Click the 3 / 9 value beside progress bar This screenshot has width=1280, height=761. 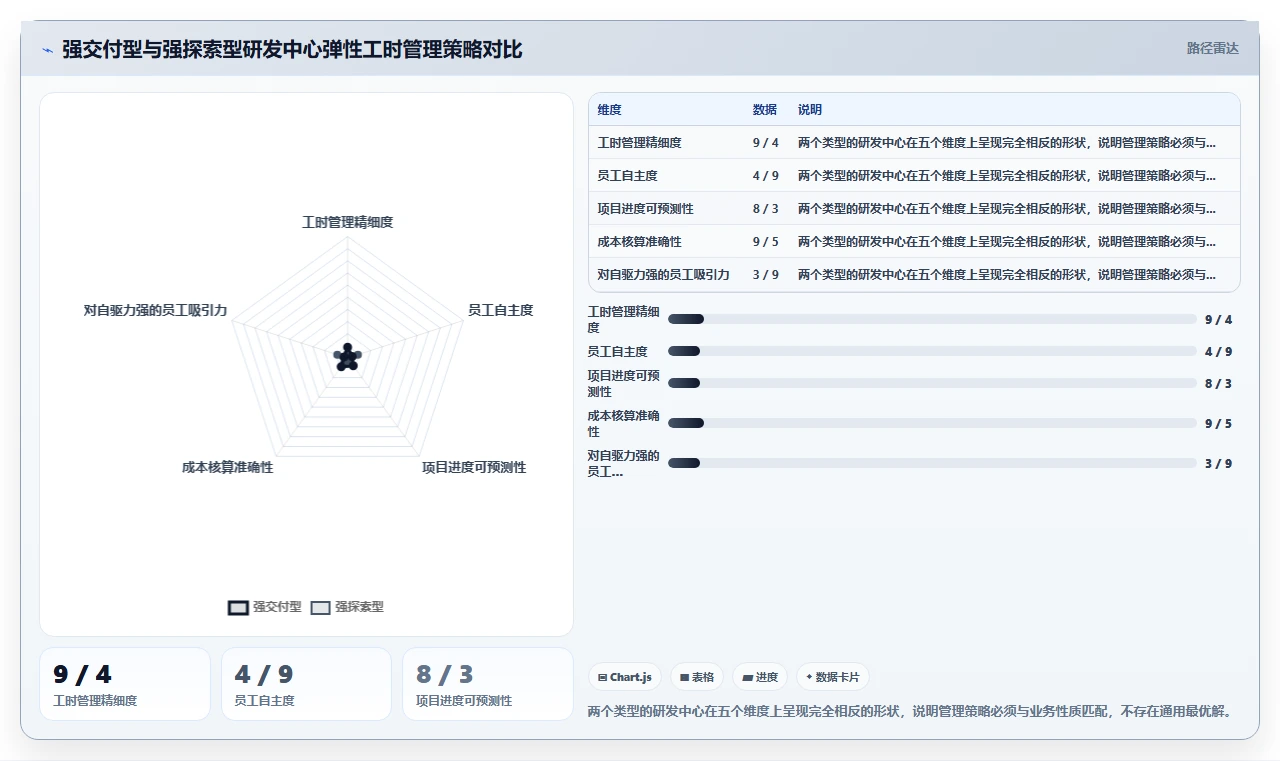tap(1218, 463)
